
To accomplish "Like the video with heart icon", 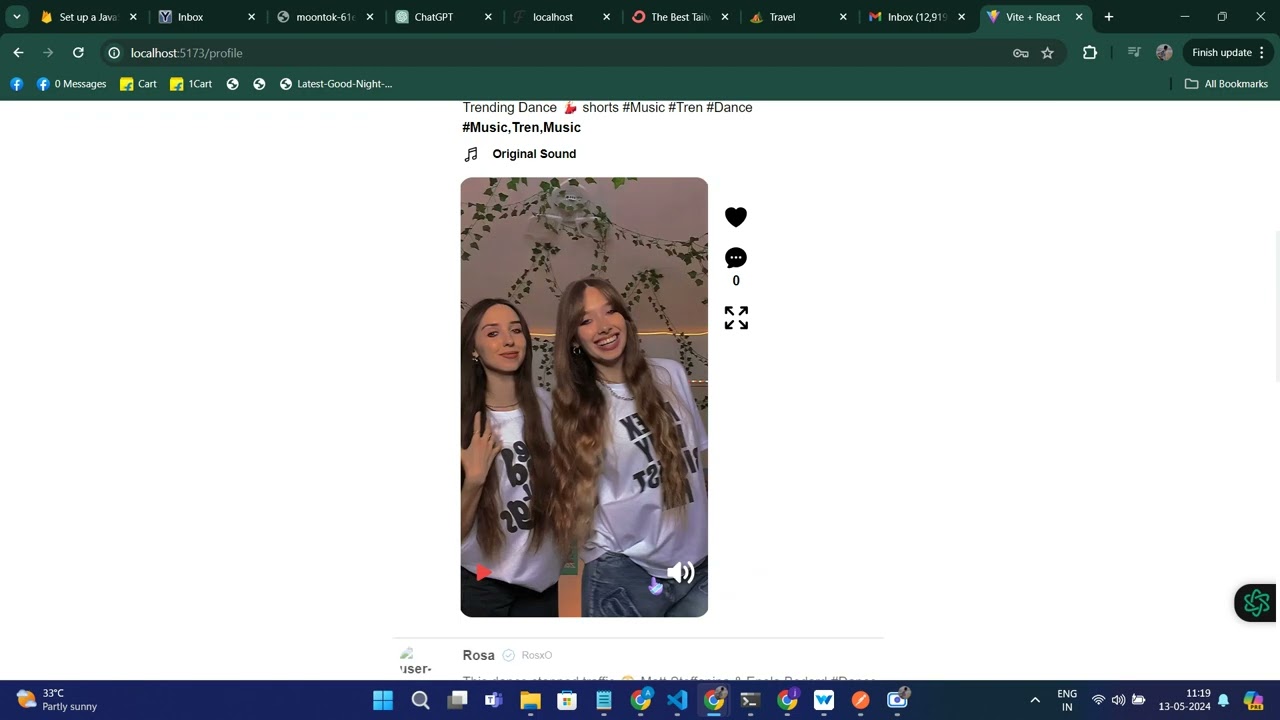I will click(736, 217).
